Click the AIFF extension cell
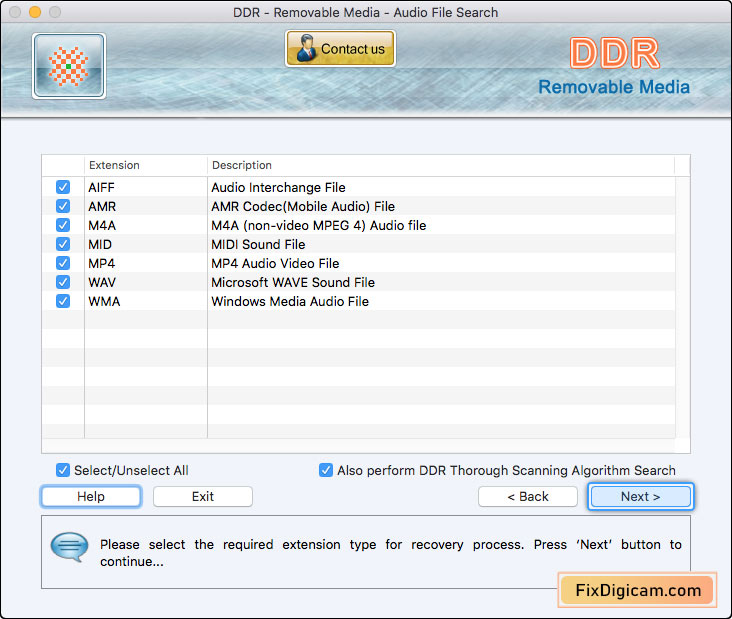The height and width of the screenshot is (619, 732). pos(146,187)
